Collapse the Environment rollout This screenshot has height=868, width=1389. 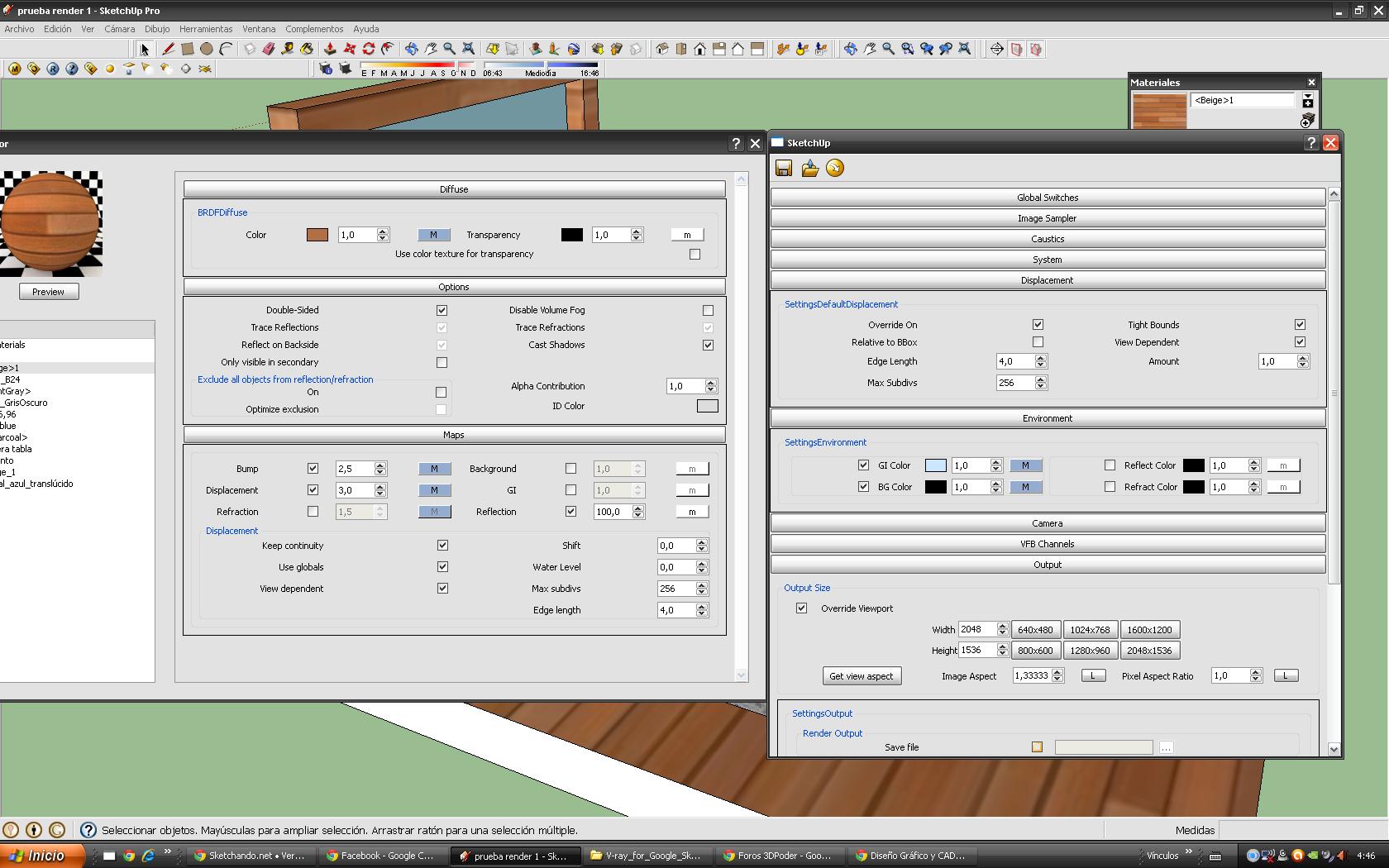pyautogui.click(x=1048, y=418)
